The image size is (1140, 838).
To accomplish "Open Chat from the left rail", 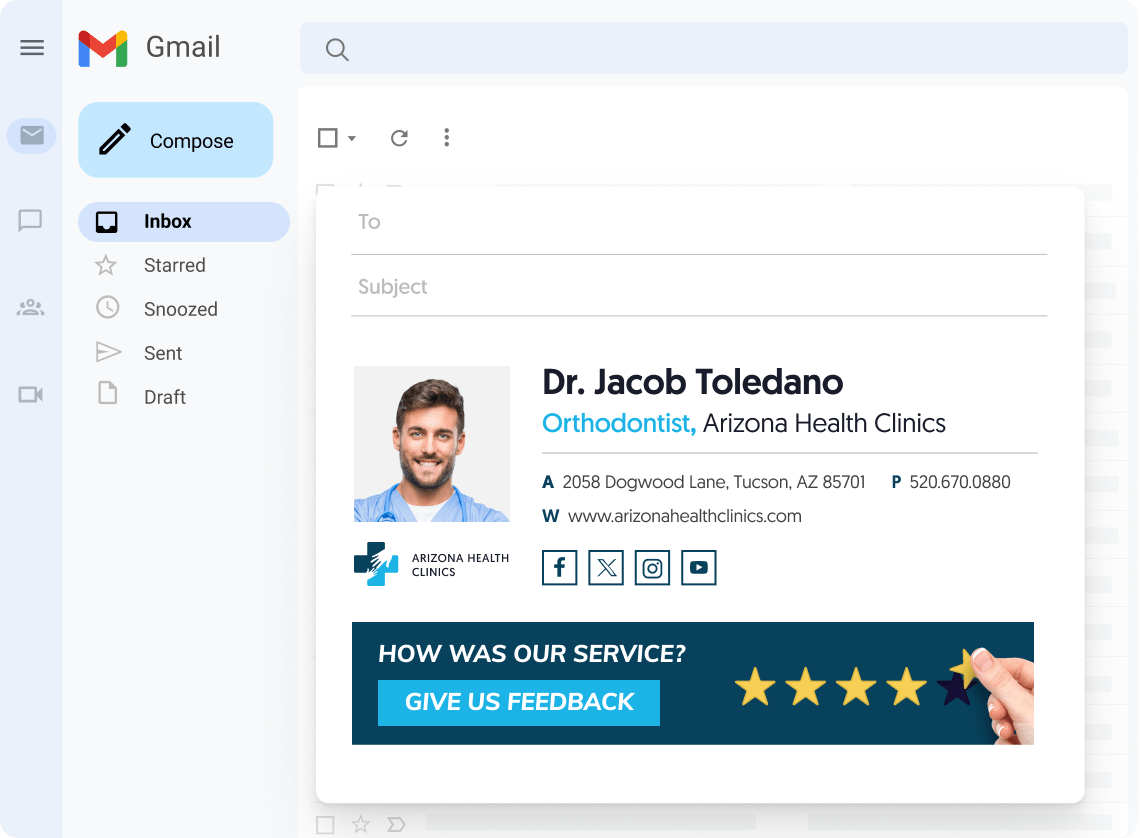I will click(31, 220).
